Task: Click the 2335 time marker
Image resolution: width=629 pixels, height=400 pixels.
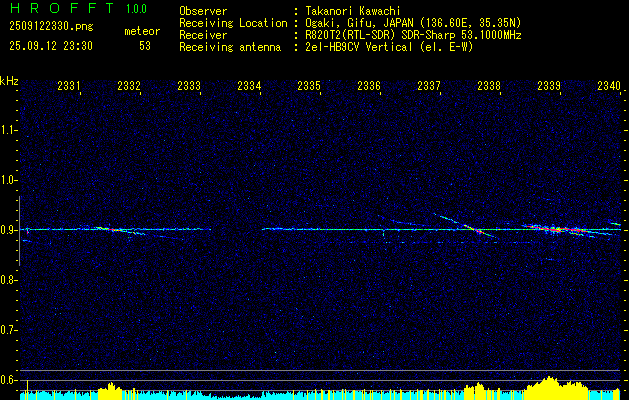Action: pos(309,85)
